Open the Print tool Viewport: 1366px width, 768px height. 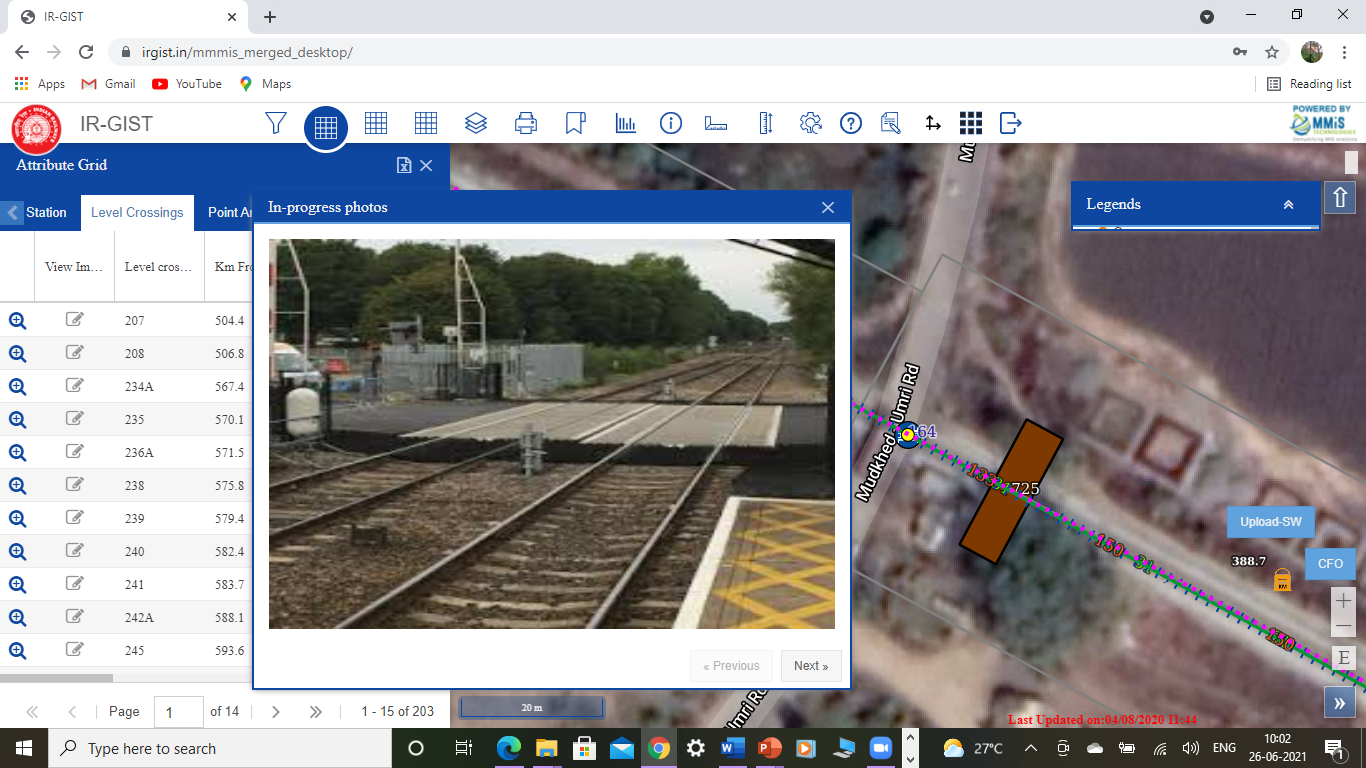click(x=525, y=123)
